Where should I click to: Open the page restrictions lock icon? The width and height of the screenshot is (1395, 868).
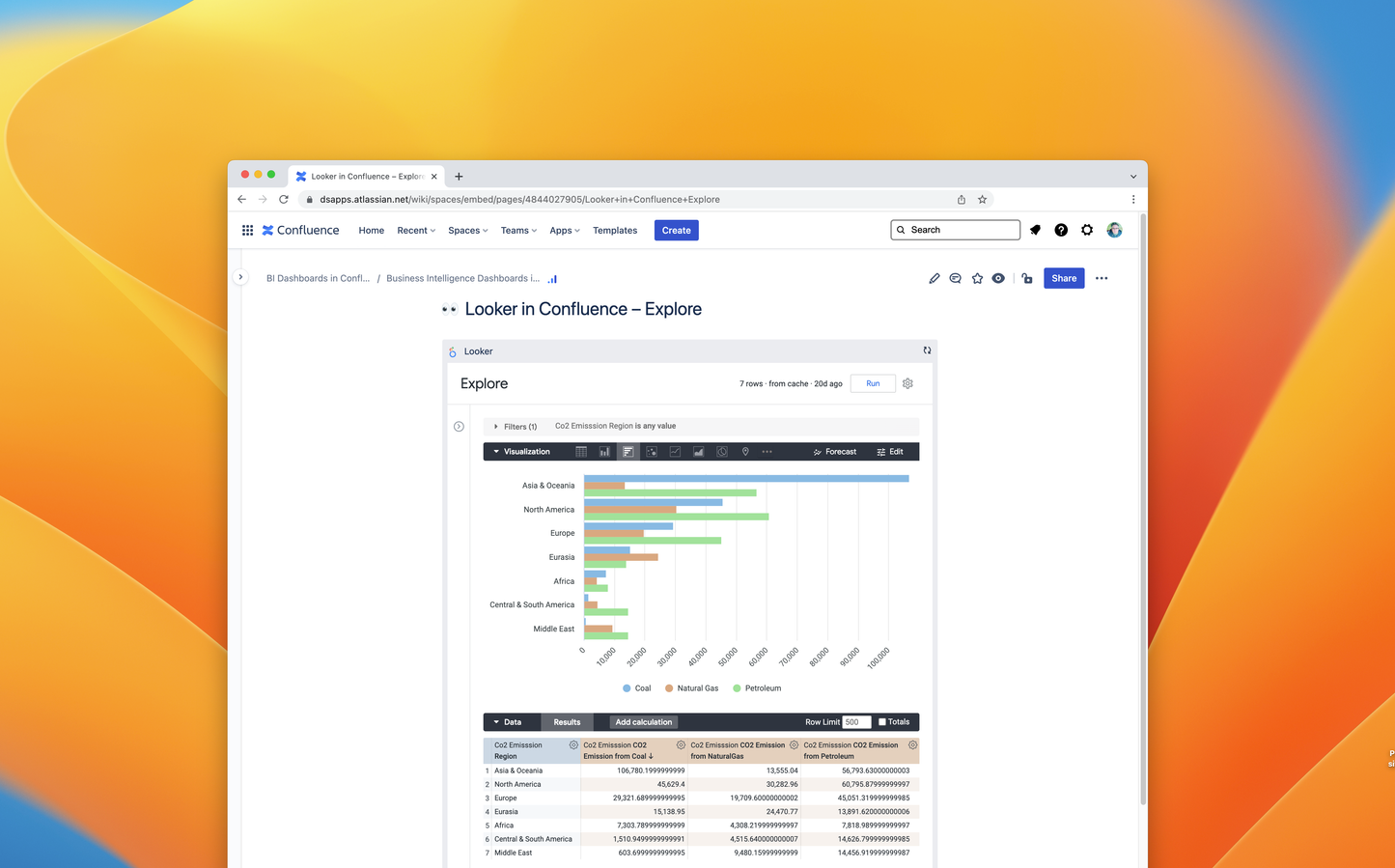pos(1027,278)
